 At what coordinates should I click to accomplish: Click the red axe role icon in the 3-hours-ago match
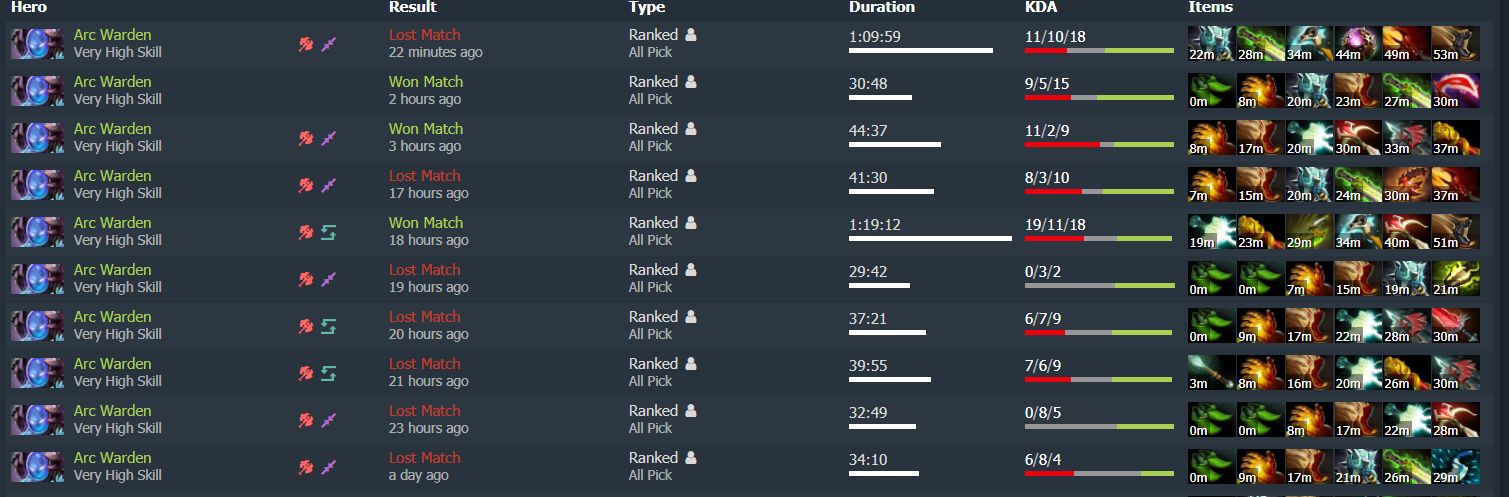pos(306,138)
